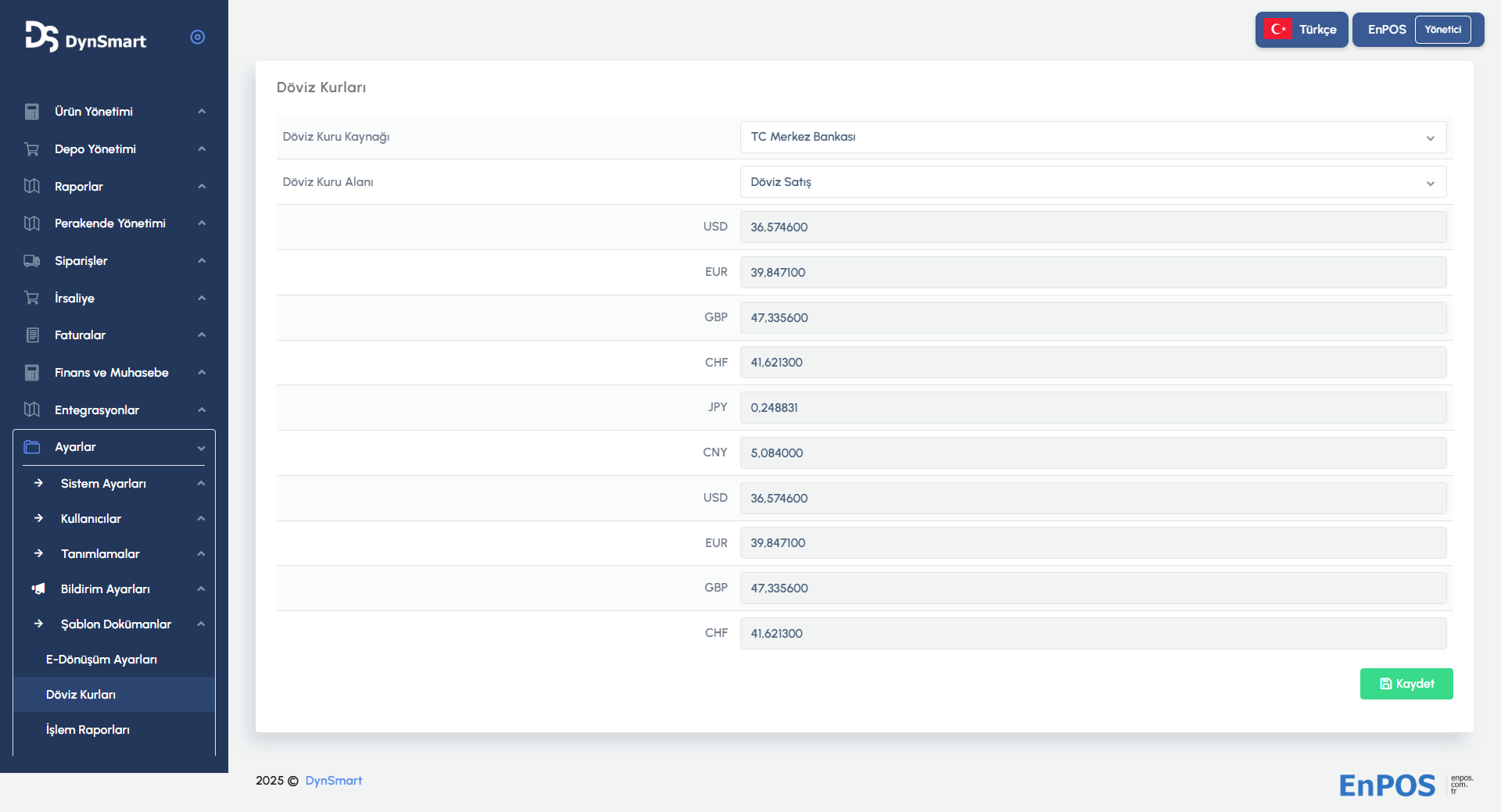This screenshot has height=812, width=1501.
Task: Open the Döviz Kuru Alanı dropdown
Action: (x=1092, y=182)
